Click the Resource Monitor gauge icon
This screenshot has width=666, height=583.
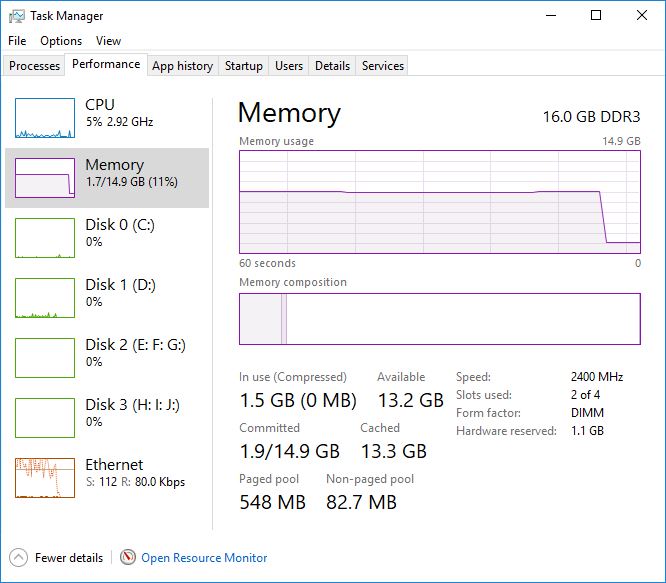point(128,557)
